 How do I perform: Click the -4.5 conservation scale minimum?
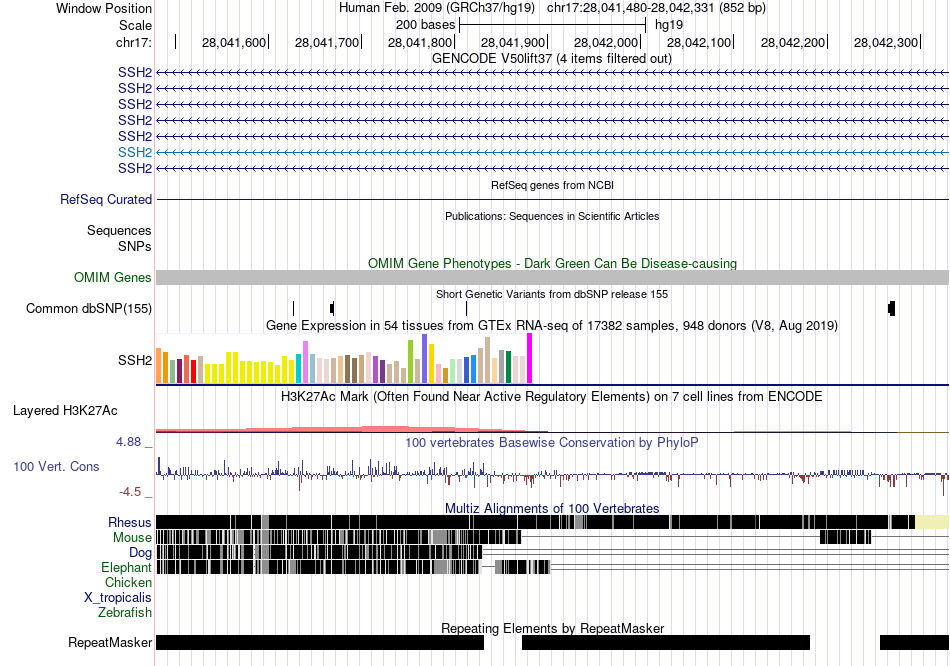[x=130, y=491]
